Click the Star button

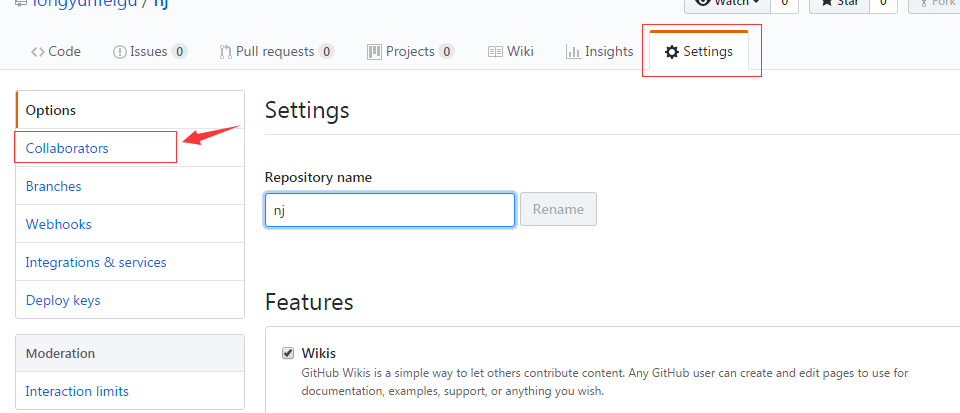coord(841,4)
